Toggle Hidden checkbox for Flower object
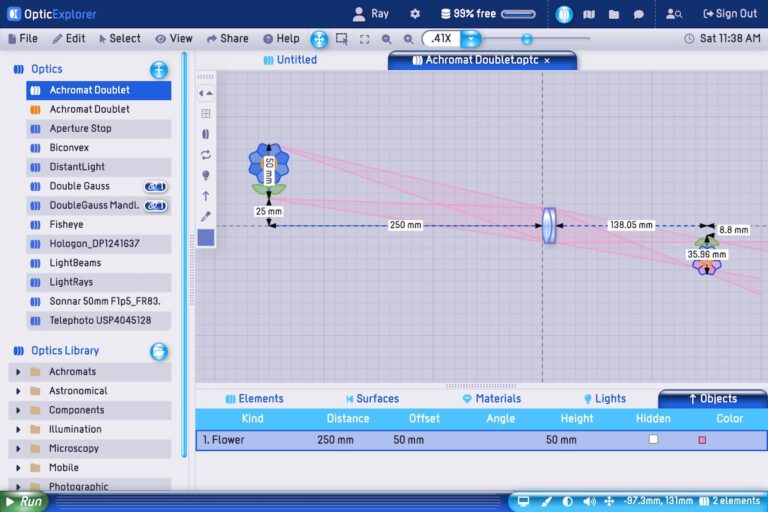 point(653,440)
